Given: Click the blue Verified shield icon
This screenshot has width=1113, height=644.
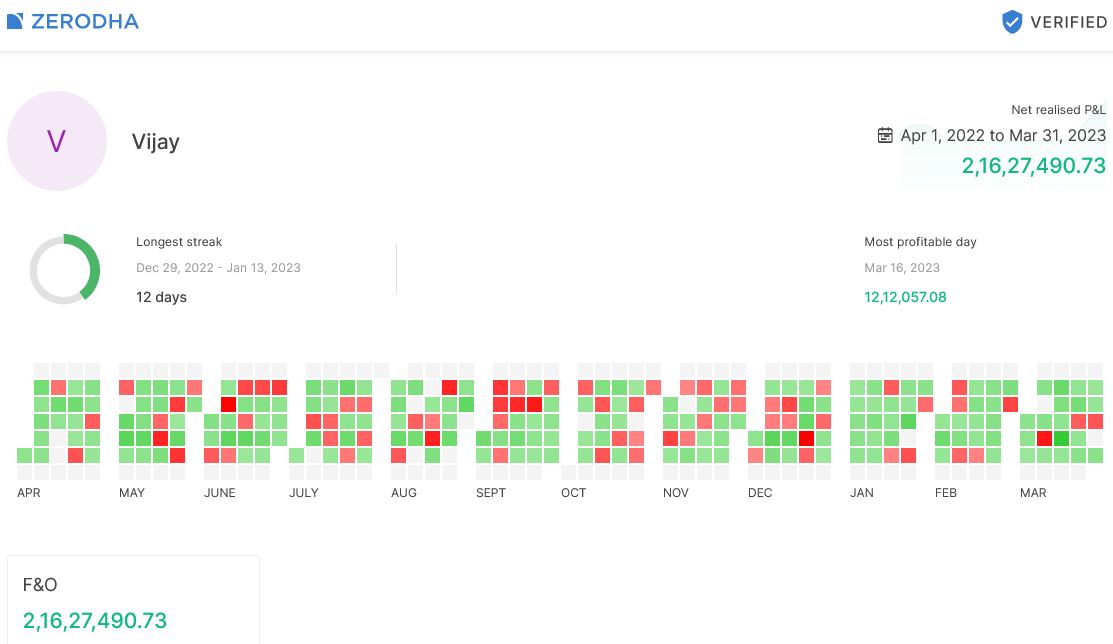Looking at the screenshot, I should click(1012, 22).
